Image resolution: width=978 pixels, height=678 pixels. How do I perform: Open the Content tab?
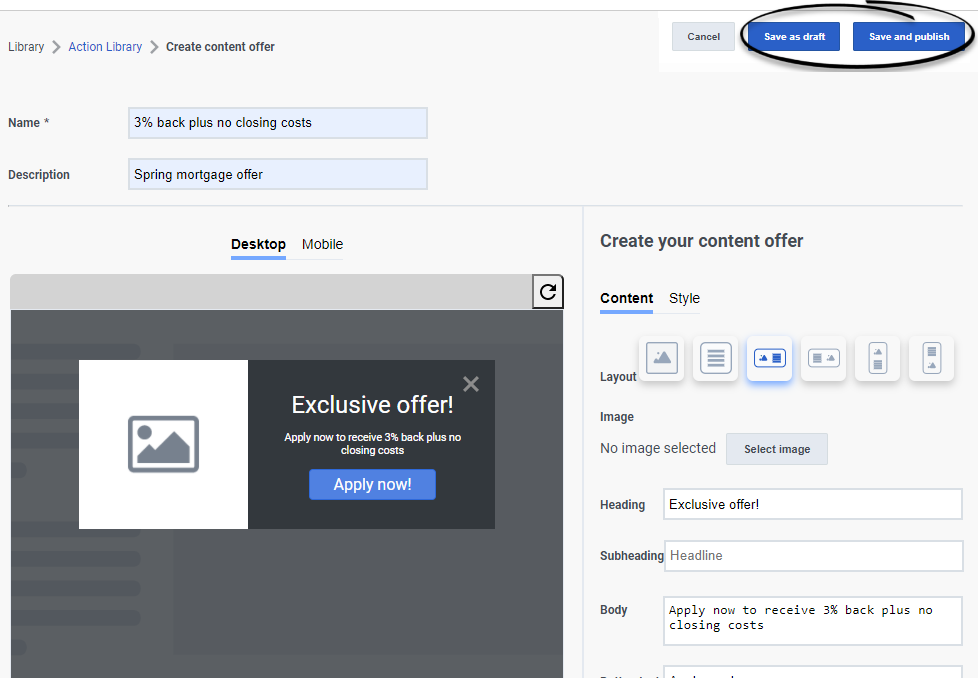coord(626,298)
